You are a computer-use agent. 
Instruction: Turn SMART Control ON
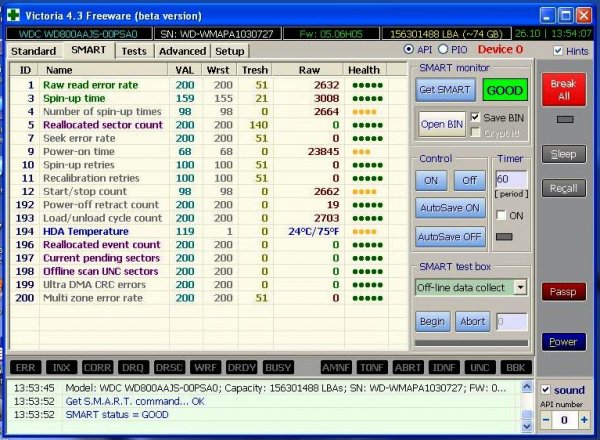pos(431,180)
